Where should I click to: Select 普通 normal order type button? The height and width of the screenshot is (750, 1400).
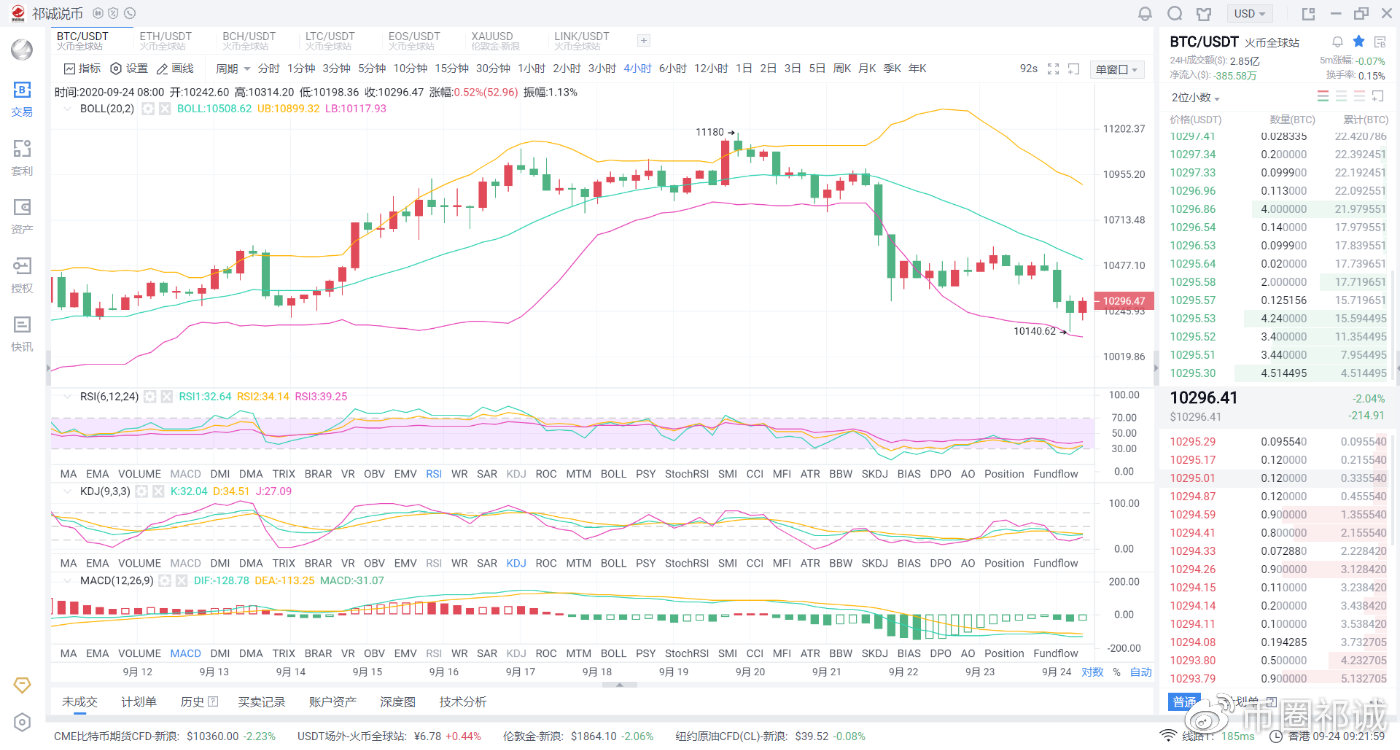coord(1184,702)
